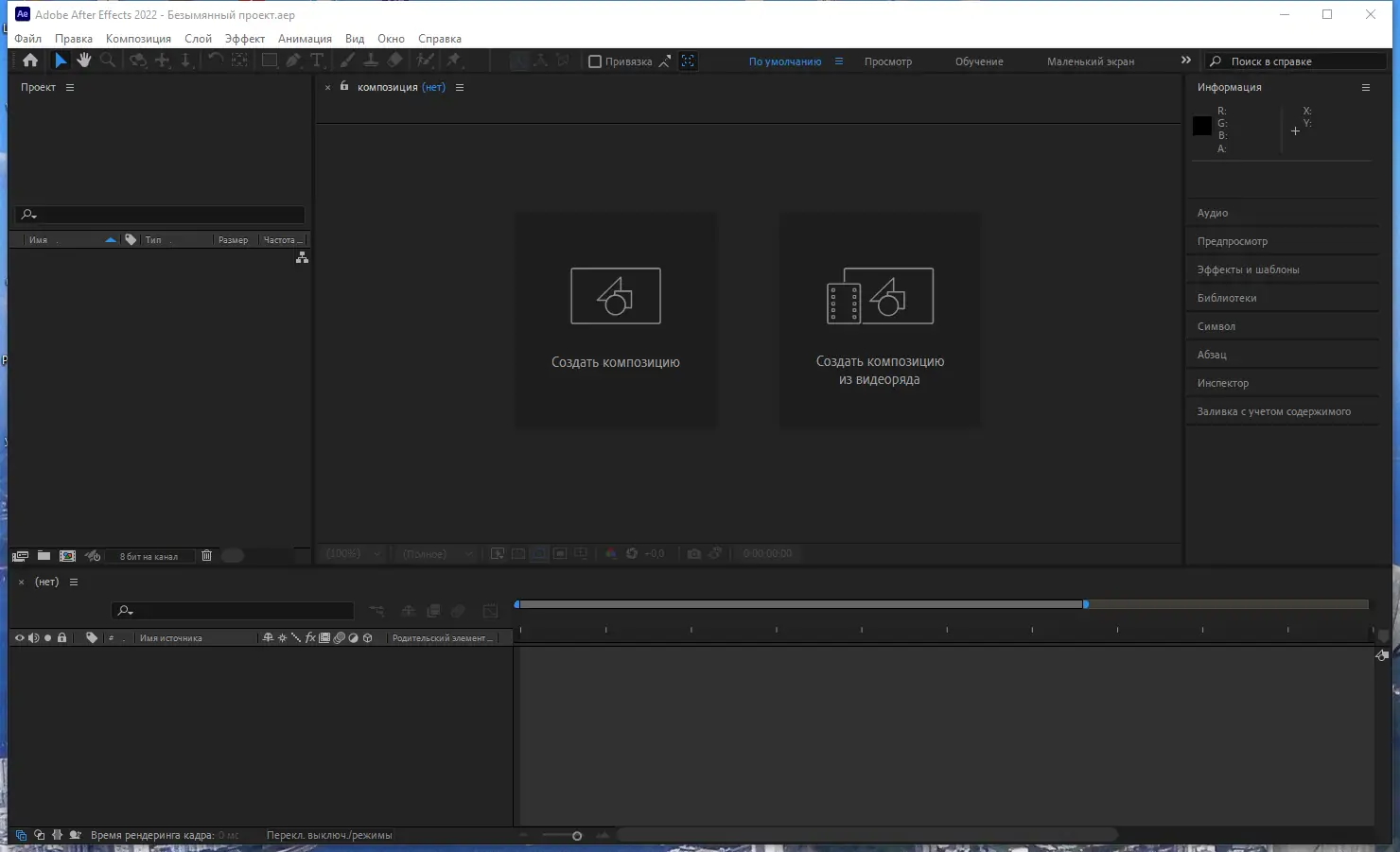The width and height of the screenshot is (1400, 852).
Task: Select the Clone Stamp tool
Action: coord(371,61)
